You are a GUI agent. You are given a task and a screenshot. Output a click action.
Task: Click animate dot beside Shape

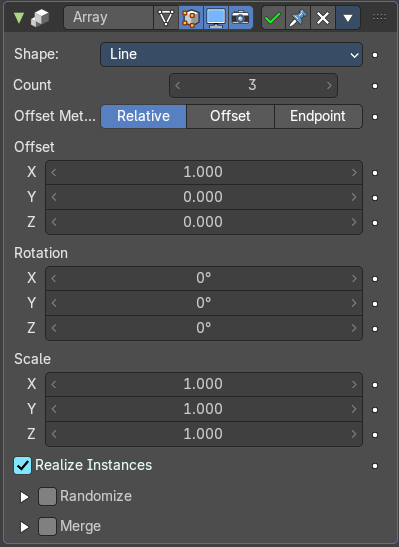coord(375,55)
